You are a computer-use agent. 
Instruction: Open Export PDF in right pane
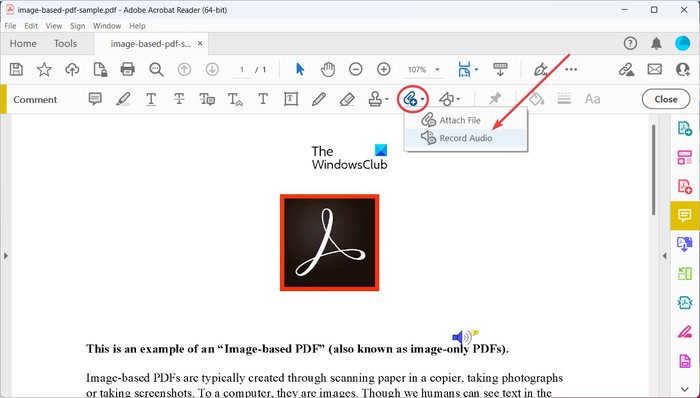coord(685,129)
